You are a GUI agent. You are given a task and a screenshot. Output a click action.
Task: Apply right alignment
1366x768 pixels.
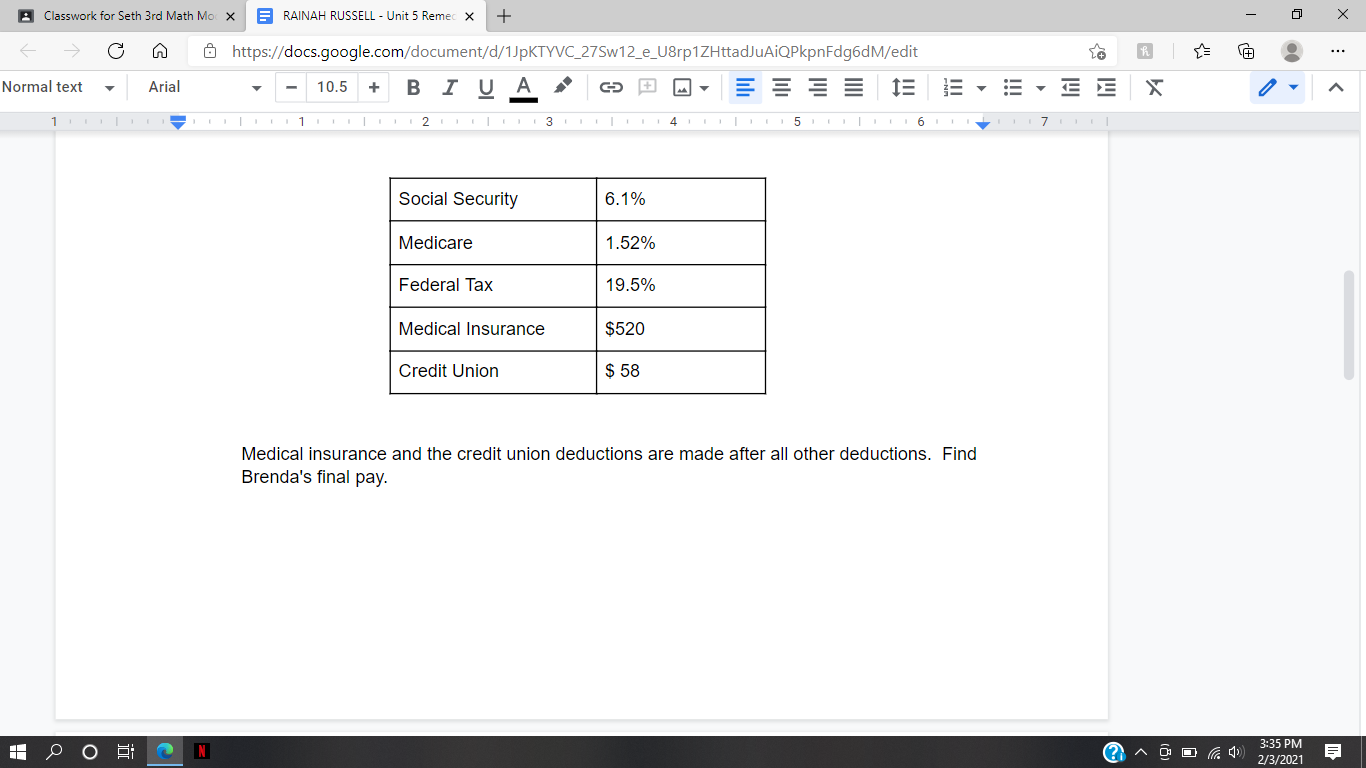coord(817,88)
